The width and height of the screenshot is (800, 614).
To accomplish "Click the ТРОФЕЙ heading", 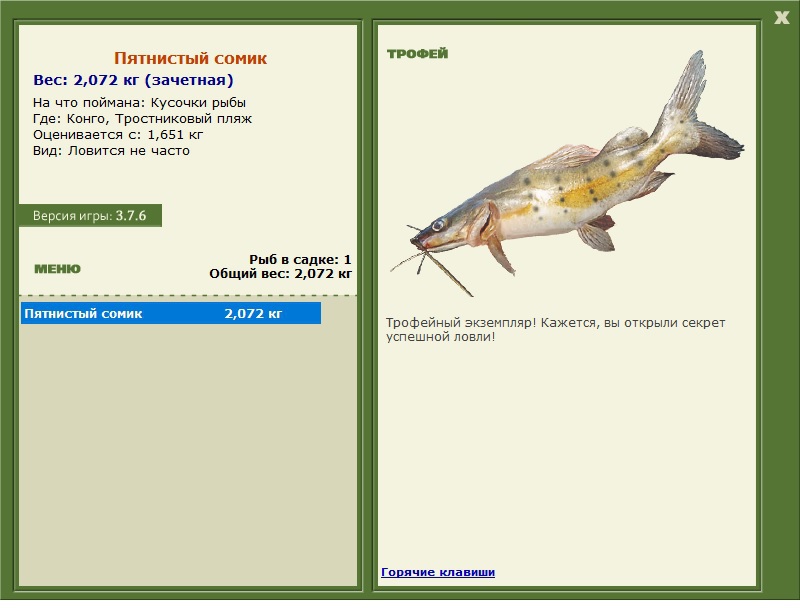I will pyautogui.click(x=417, y=54).
